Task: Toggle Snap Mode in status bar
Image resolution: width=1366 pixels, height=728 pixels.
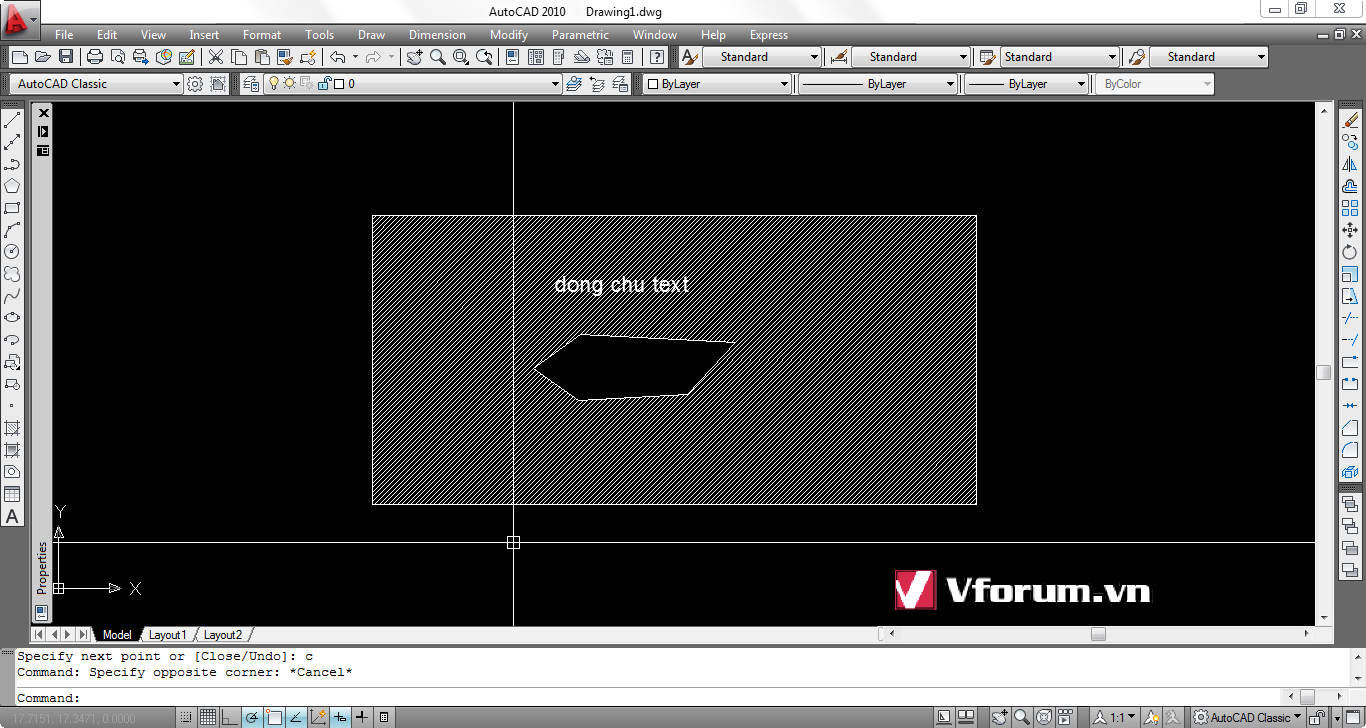Action: (186, 717)
